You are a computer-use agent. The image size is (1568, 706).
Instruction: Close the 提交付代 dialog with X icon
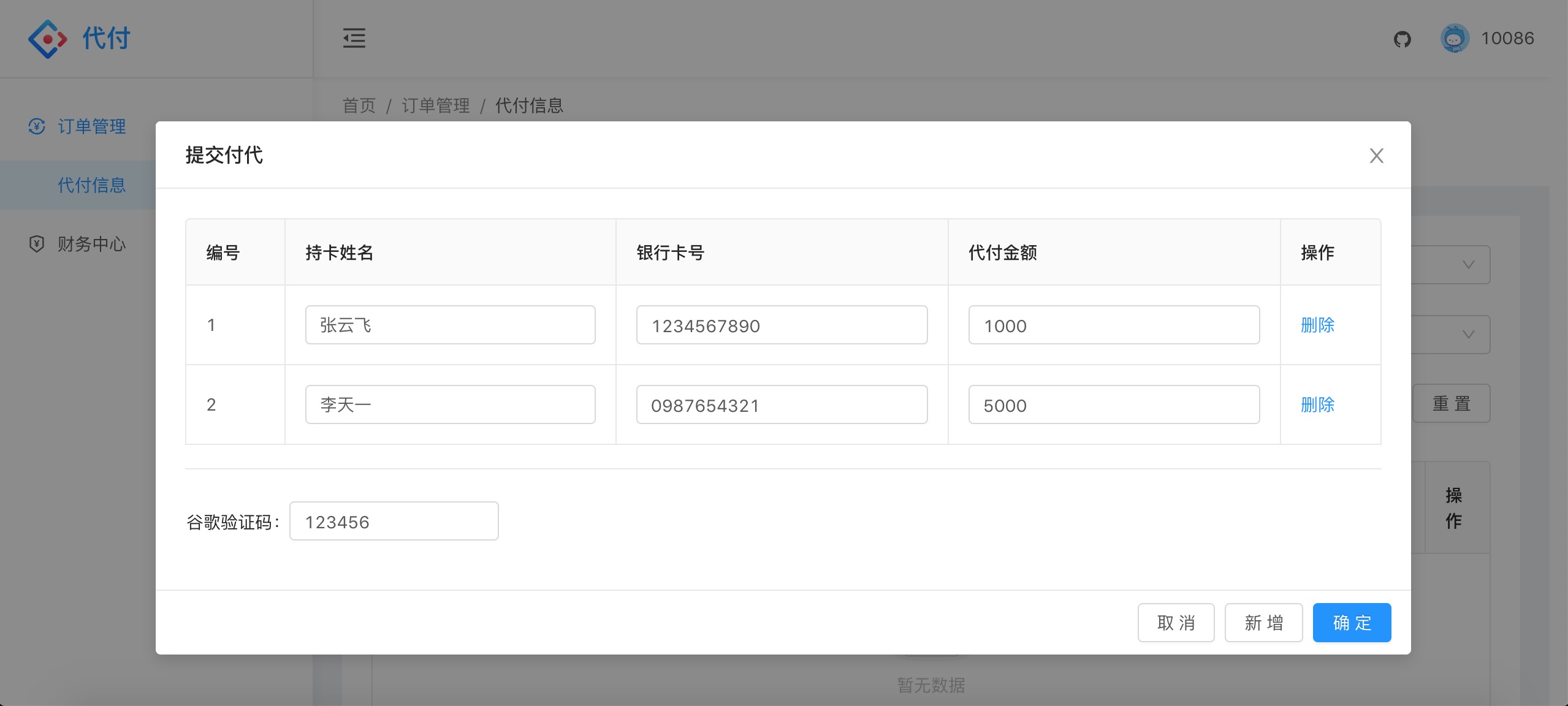1376,156
